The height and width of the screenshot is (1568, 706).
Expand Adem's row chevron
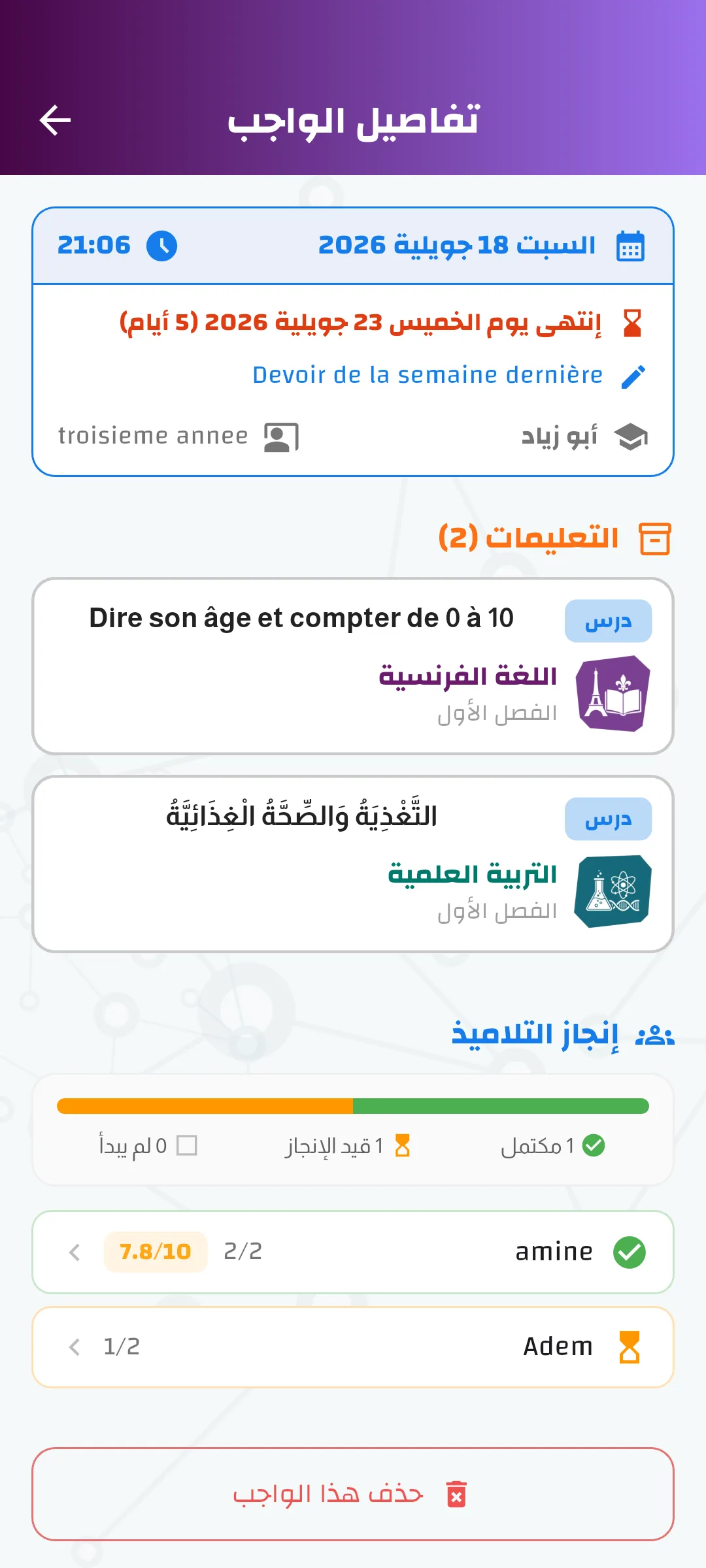[x=75, y=1347]
